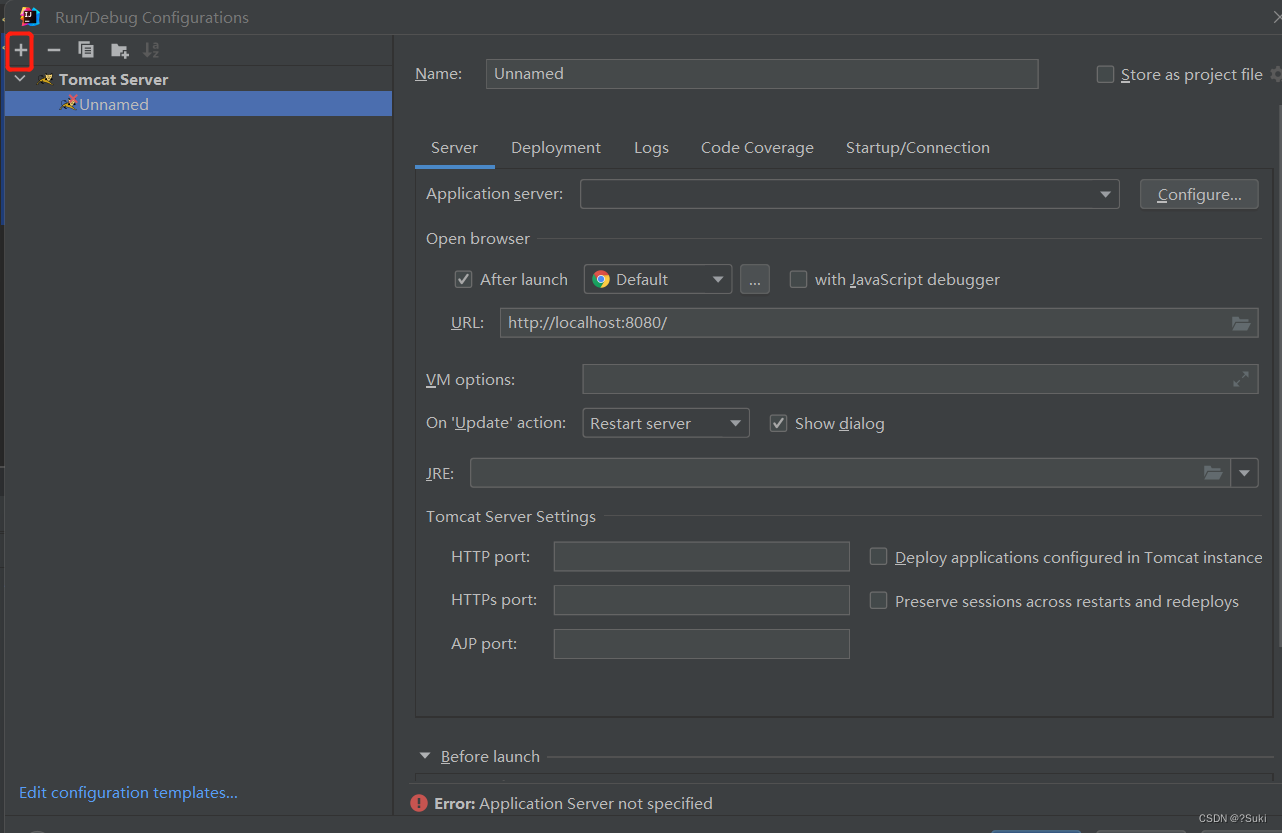Click the Configure... button
This screenshot has width=1282, height=833.
click(1199, 194)
